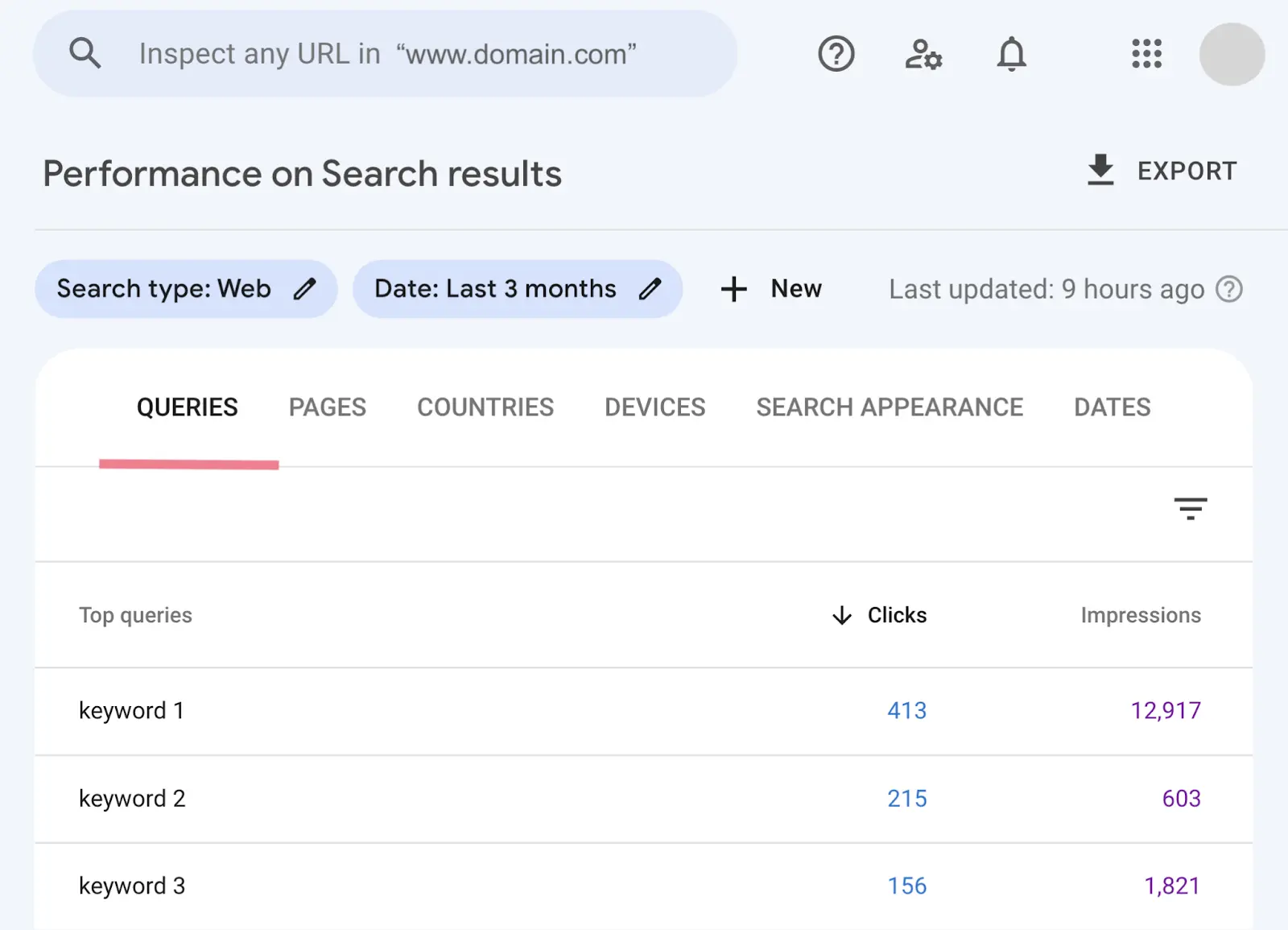
Task: Switch to the PAGES tab
Action: (327, 407)
